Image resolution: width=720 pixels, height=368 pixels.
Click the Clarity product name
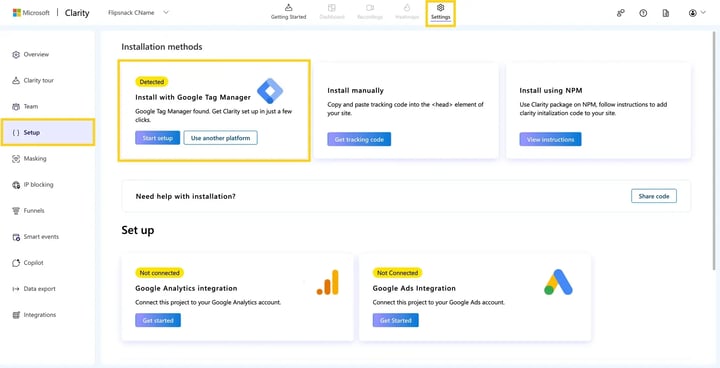click(77, 13)
